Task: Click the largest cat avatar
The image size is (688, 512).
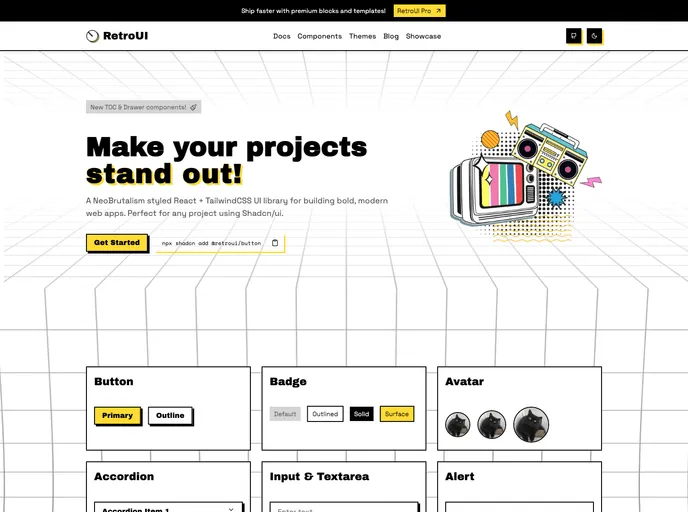Action: point(531,425)
